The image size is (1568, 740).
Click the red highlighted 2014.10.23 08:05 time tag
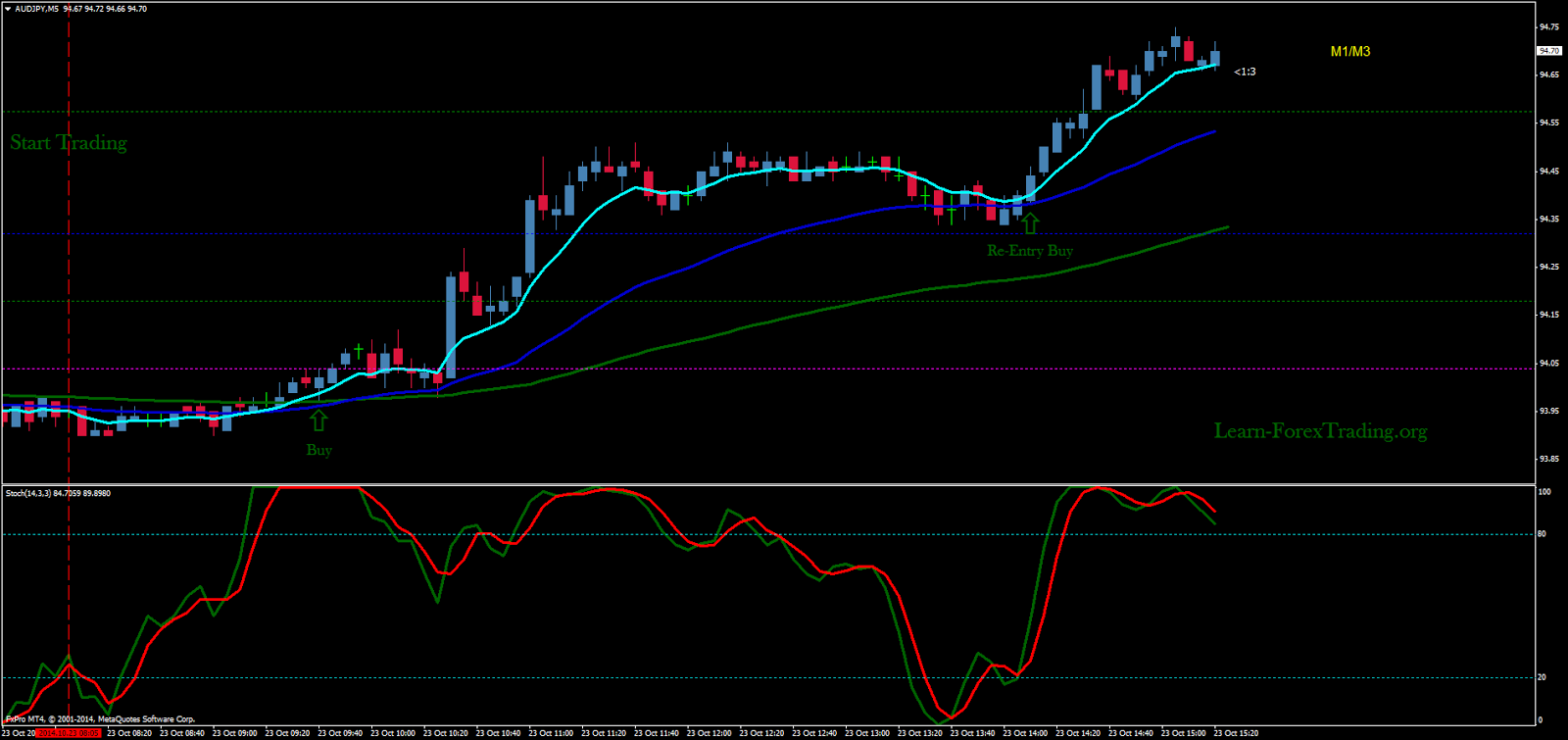tap(69, 733)
